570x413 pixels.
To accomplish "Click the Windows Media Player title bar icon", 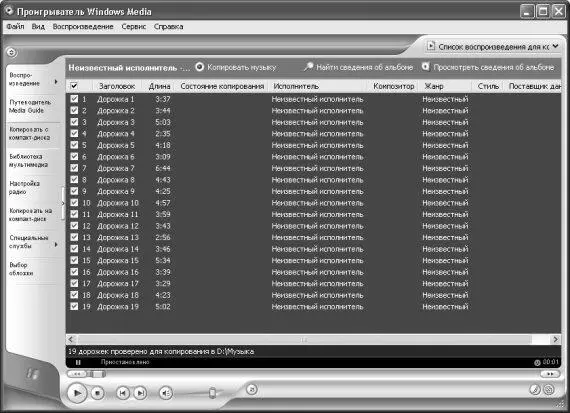I will click(x=9, y=11).
